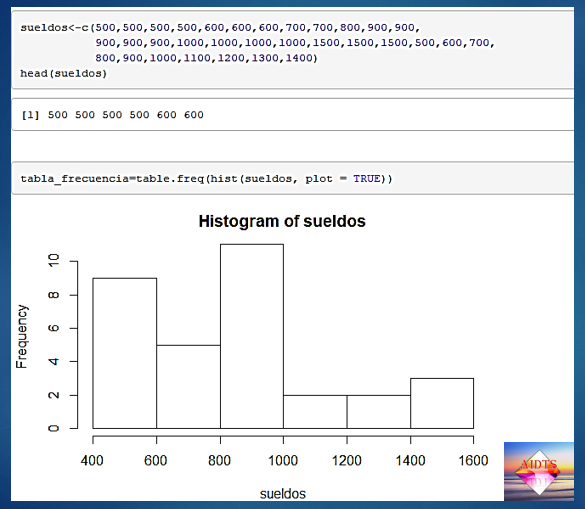585x509 pixels.
Task: Click the histogram bar from 1200 to 1400
Action: pos(379,412)
